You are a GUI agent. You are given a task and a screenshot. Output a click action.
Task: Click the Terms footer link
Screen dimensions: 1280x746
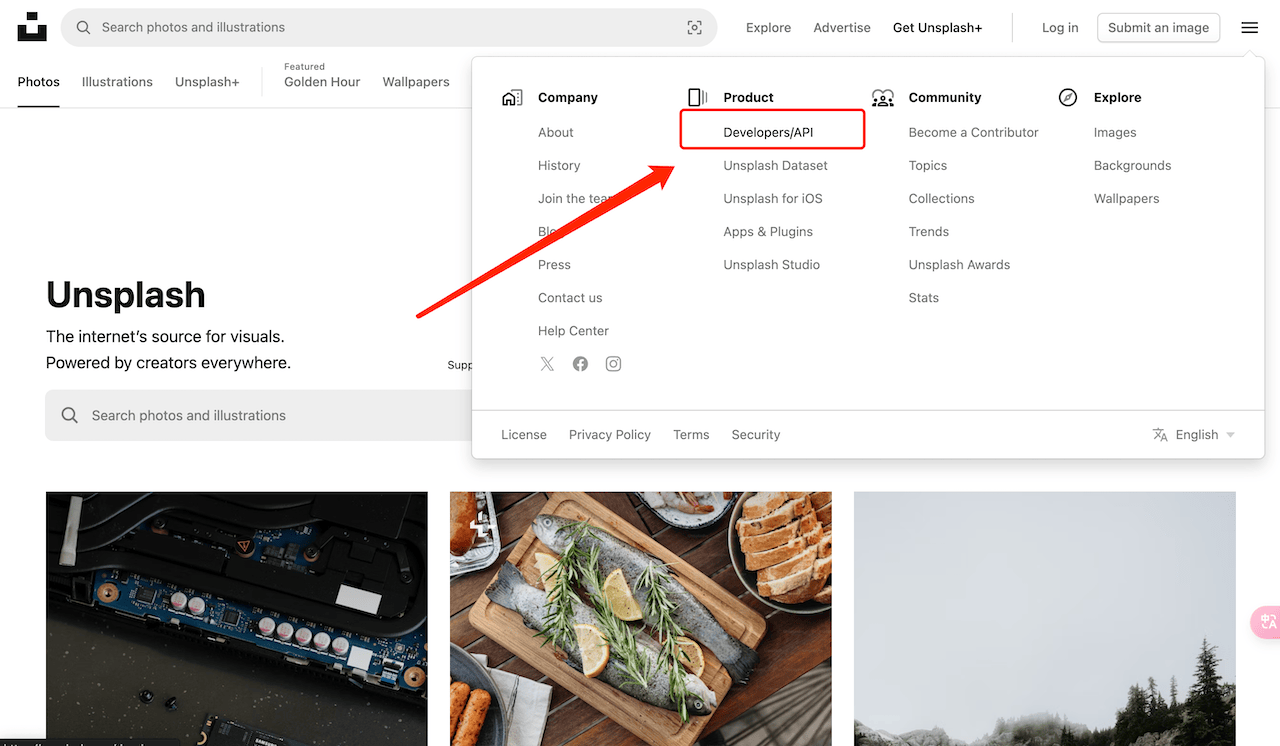(691, 435)
